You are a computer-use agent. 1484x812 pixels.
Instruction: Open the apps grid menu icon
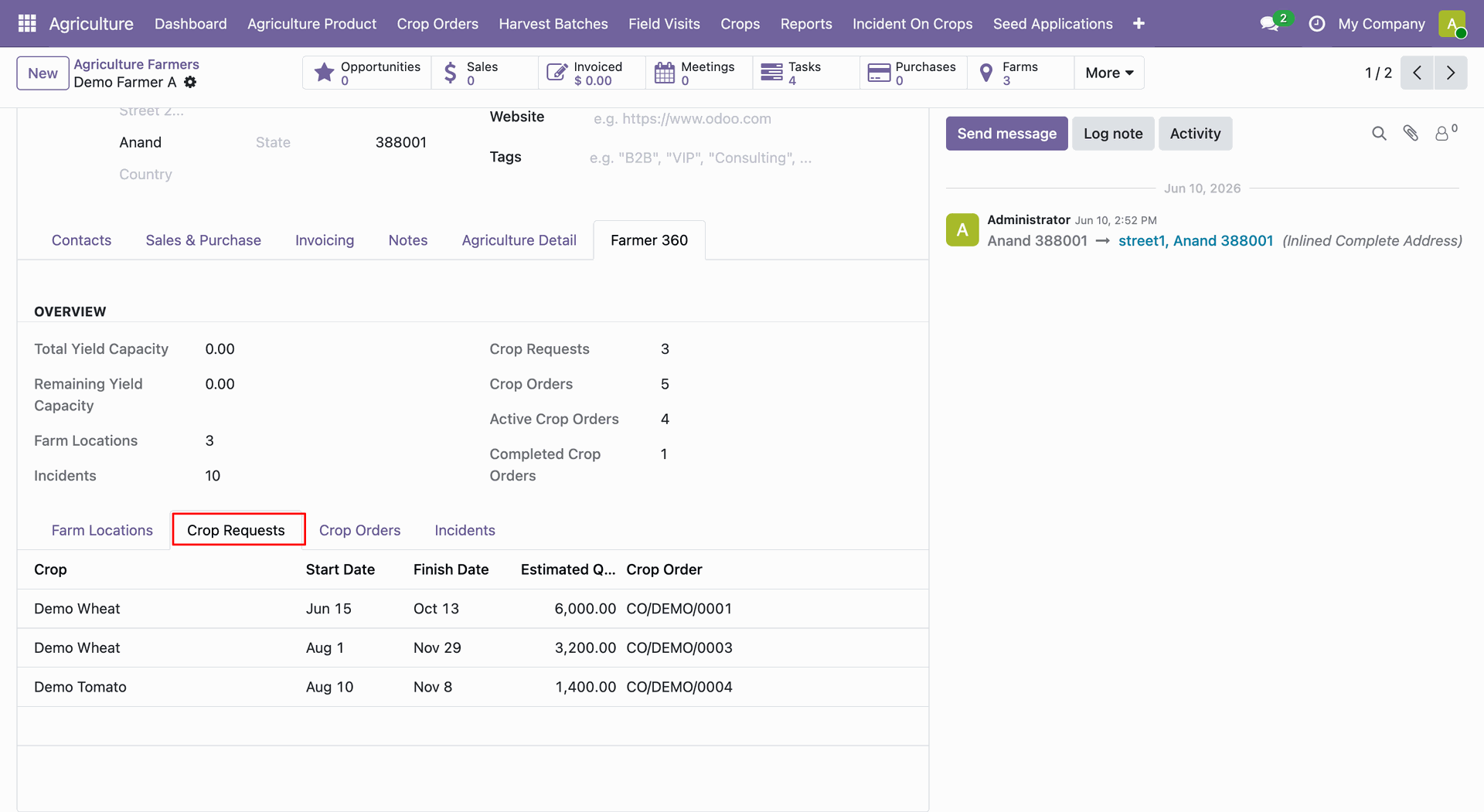coord(27,23)
